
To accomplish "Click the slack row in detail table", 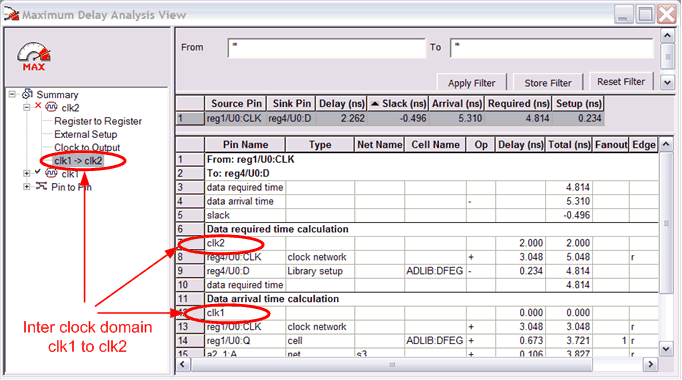I will click(418, 215).
